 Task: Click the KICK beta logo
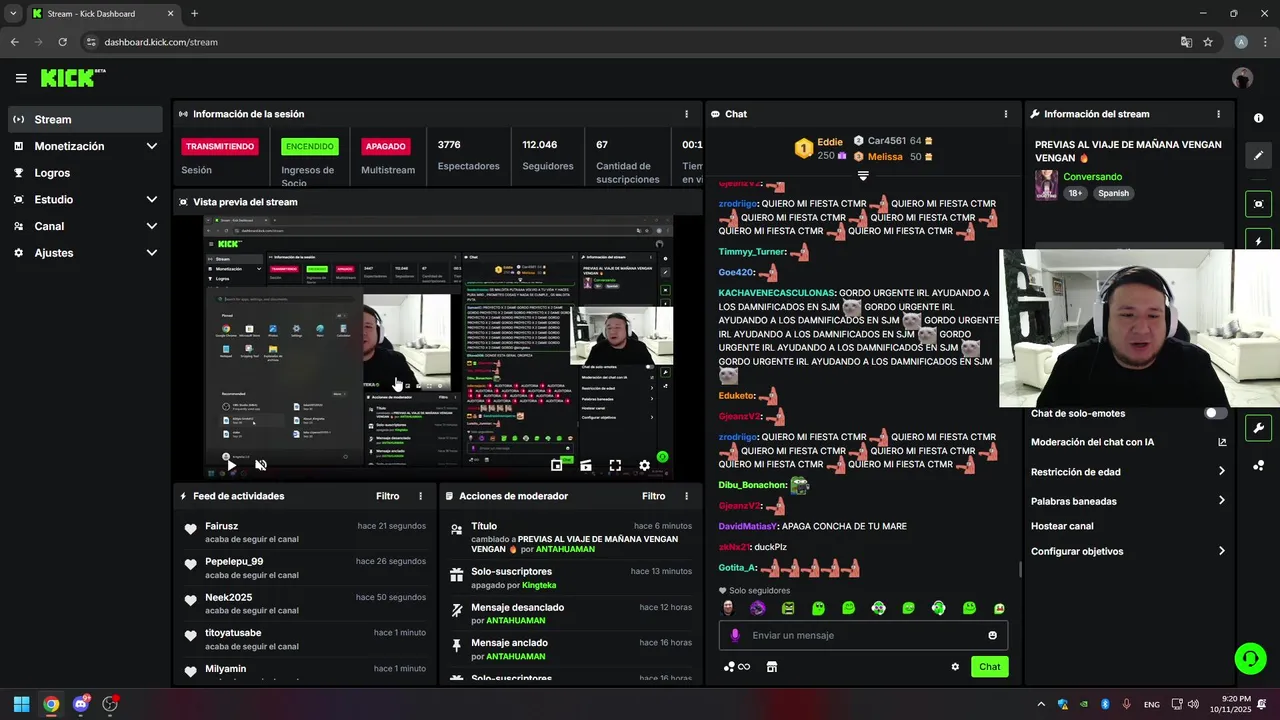(x=73, y=78)
